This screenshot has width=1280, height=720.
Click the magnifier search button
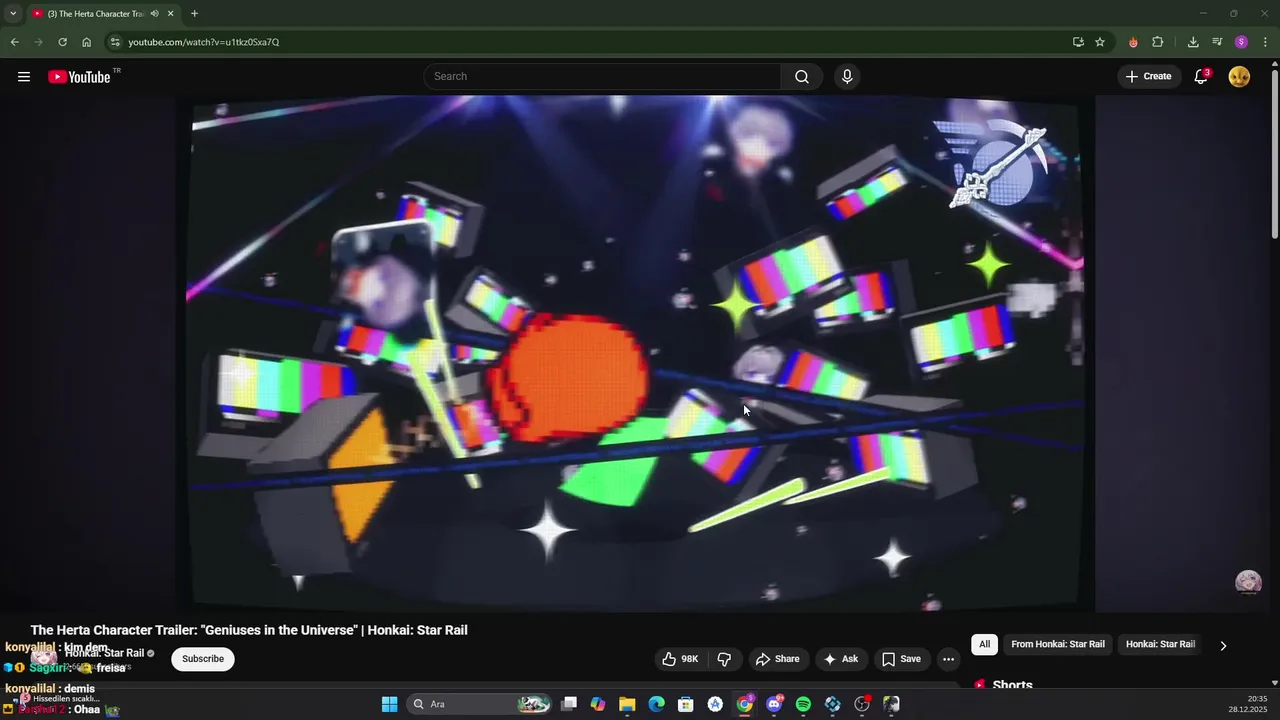point(802,77)
